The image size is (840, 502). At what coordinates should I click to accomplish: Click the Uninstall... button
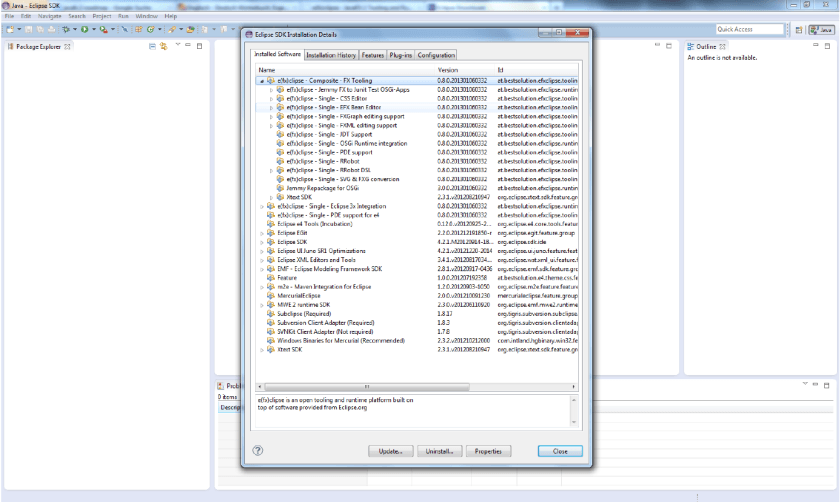(439, 451)
